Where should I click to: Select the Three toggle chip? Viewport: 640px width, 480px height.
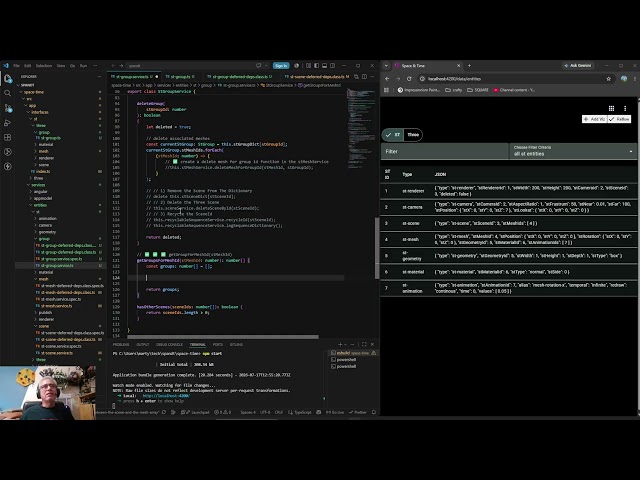413,135
